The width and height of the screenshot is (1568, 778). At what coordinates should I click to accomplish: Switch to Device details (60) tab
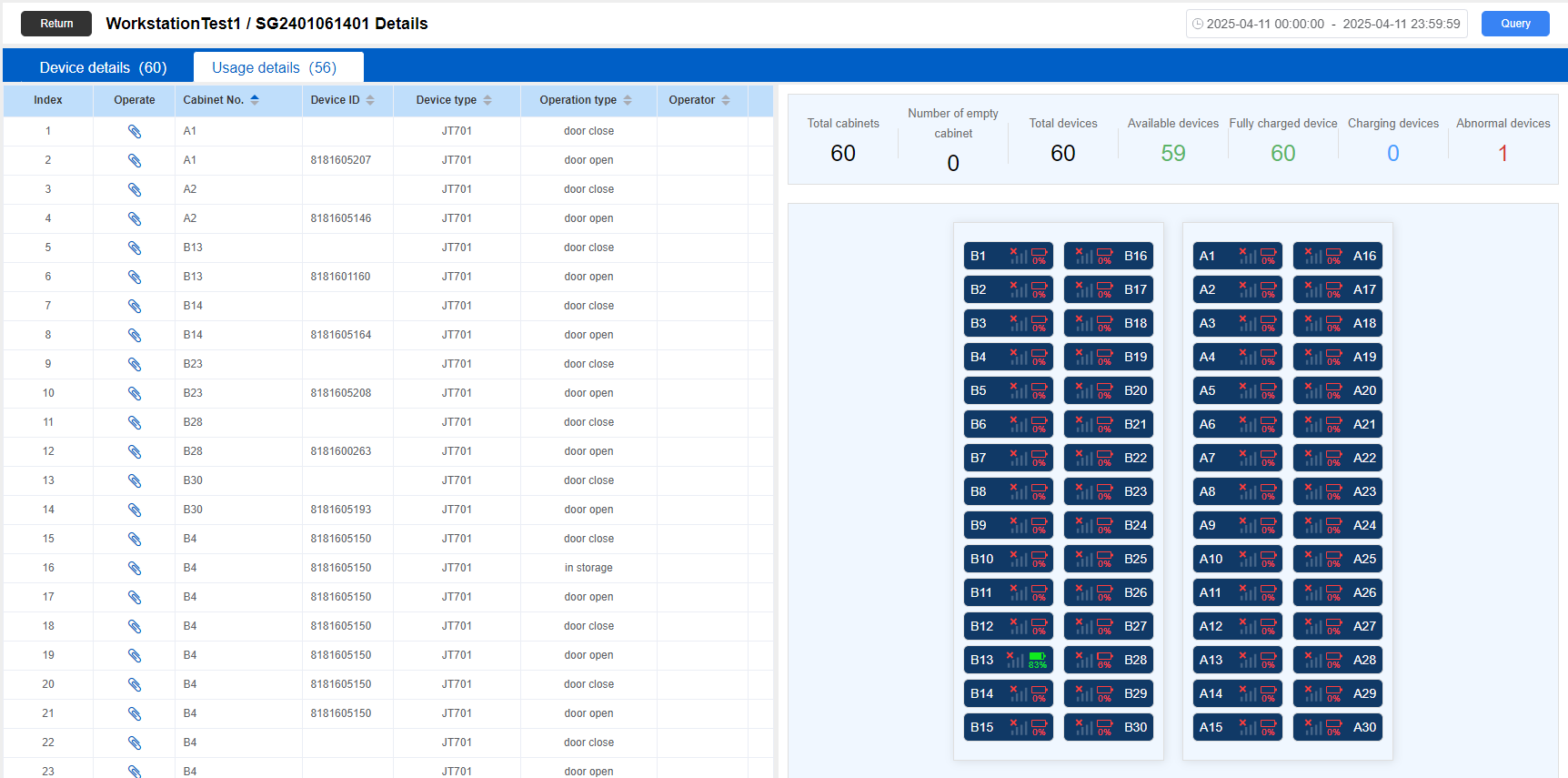tap(103, 67)
